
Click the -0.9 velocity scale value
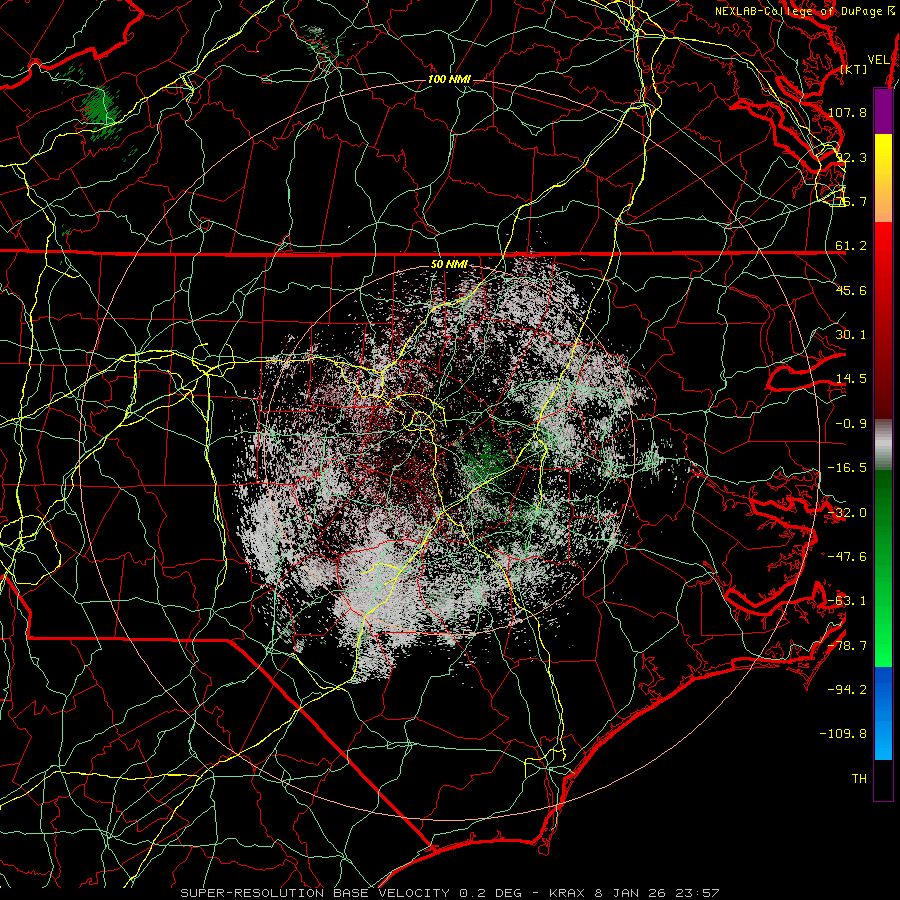click(851, 424)
